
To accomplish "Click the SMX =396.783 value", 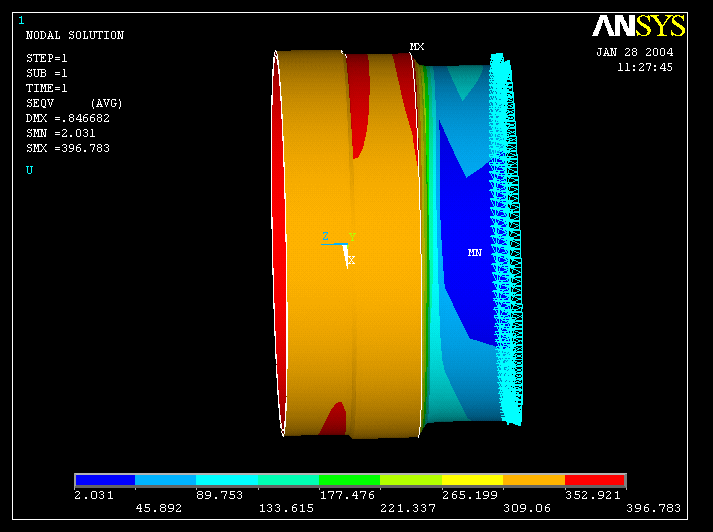I will point(68,148).
